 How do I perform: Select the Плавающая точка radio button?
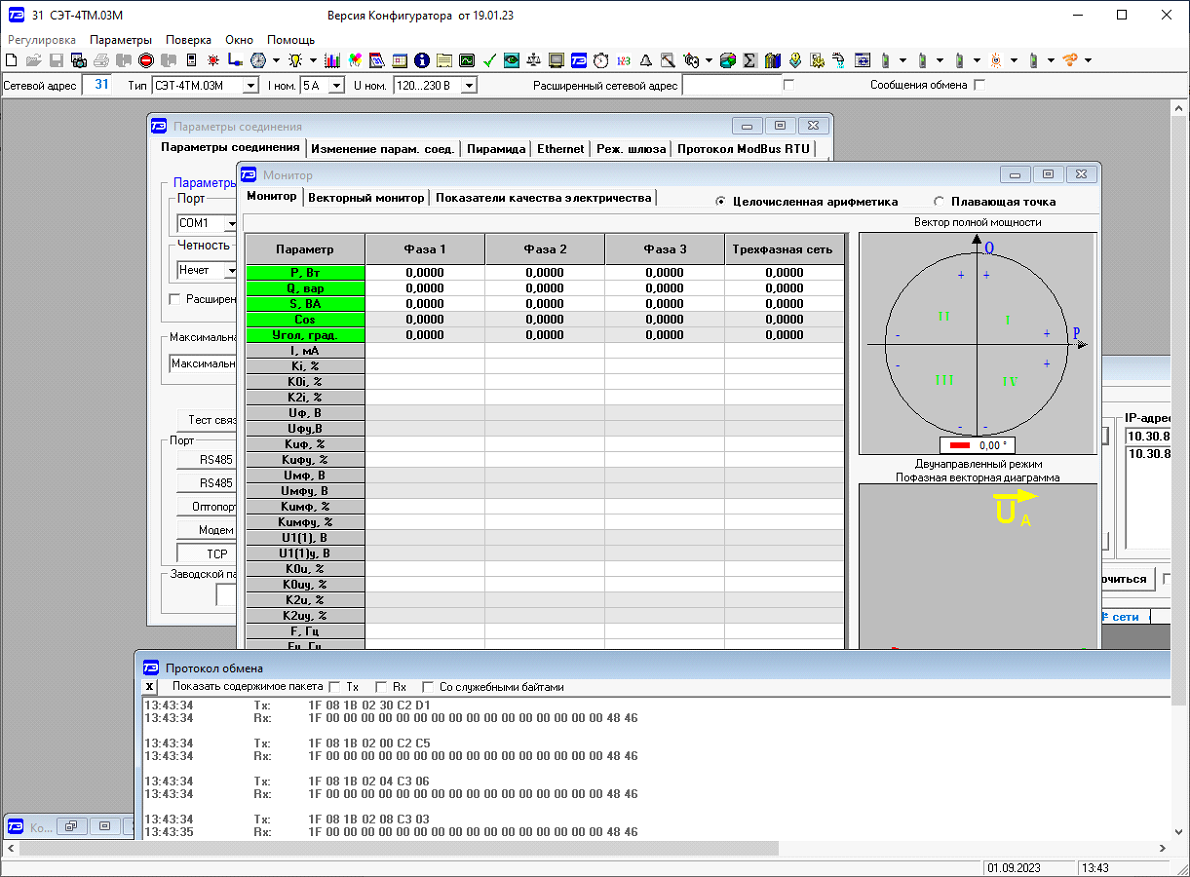pyautogui.click(x=938, y=201)
